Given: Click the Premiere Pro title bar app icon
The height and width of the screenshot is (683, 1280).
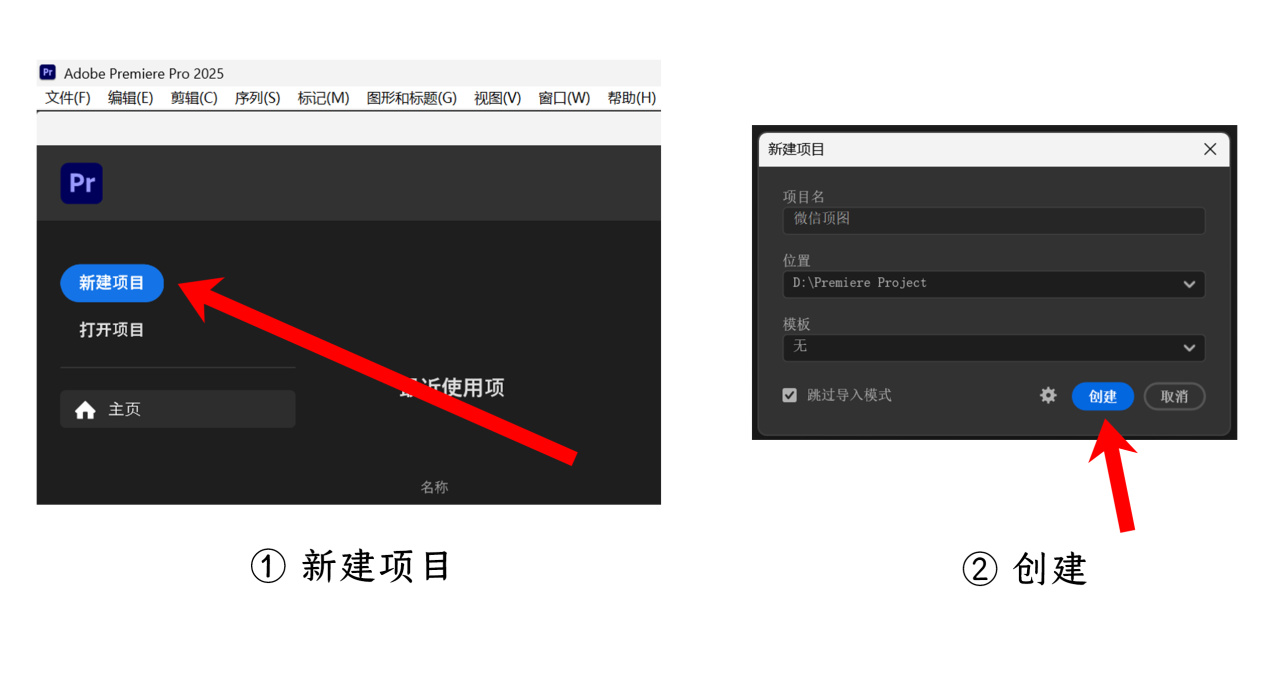Looking at the screenshot, I should (47, 73).
